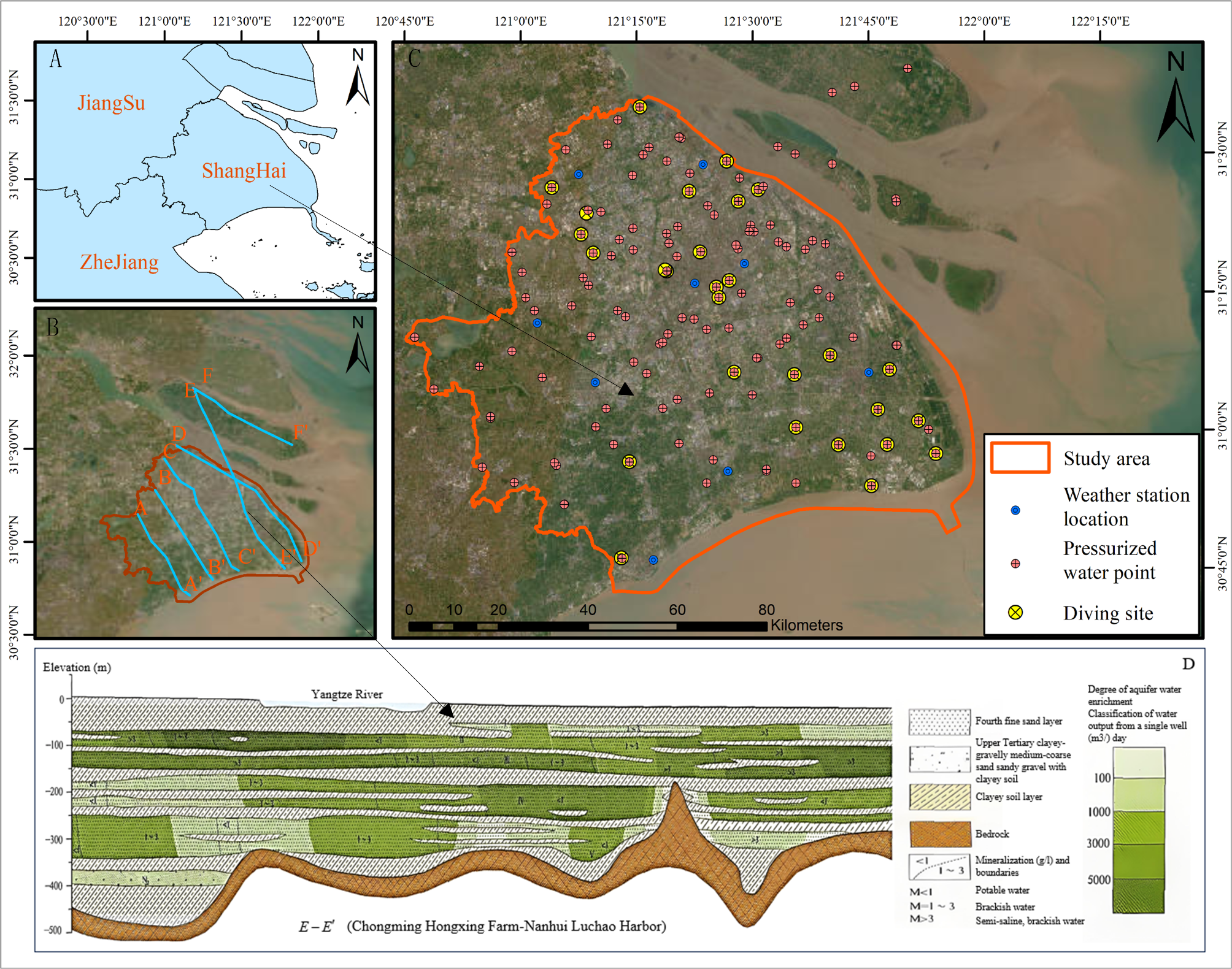The image size is (1232, 969).
Task: Click the Pressurized water point legend symbol
Action: click(x=1015, y=563)
